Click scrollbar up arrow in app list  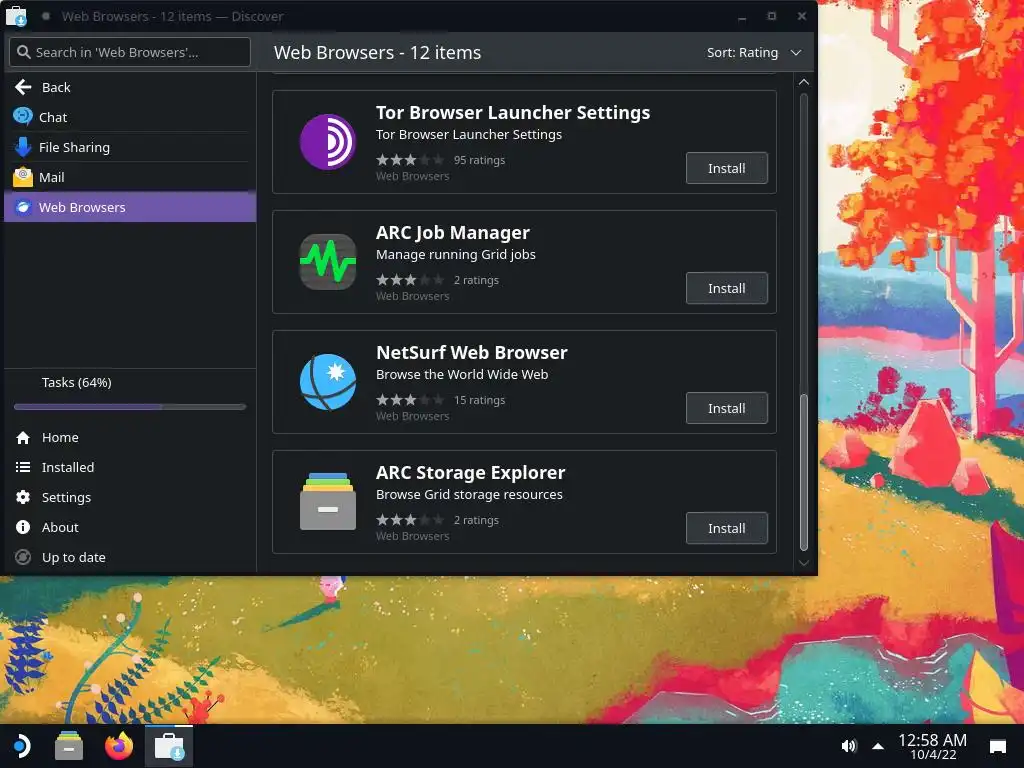click(804, 82)
